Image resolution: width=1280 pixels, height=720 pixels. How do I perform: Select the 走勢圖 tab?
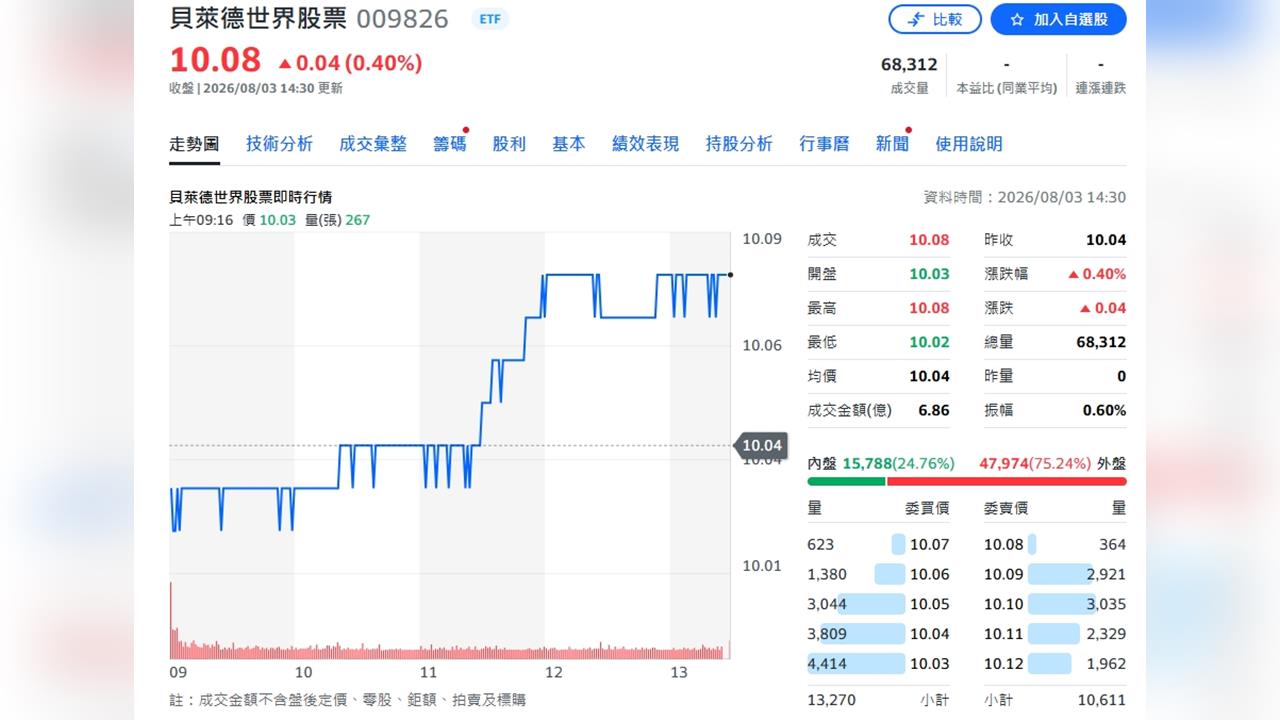coord(194,144)
